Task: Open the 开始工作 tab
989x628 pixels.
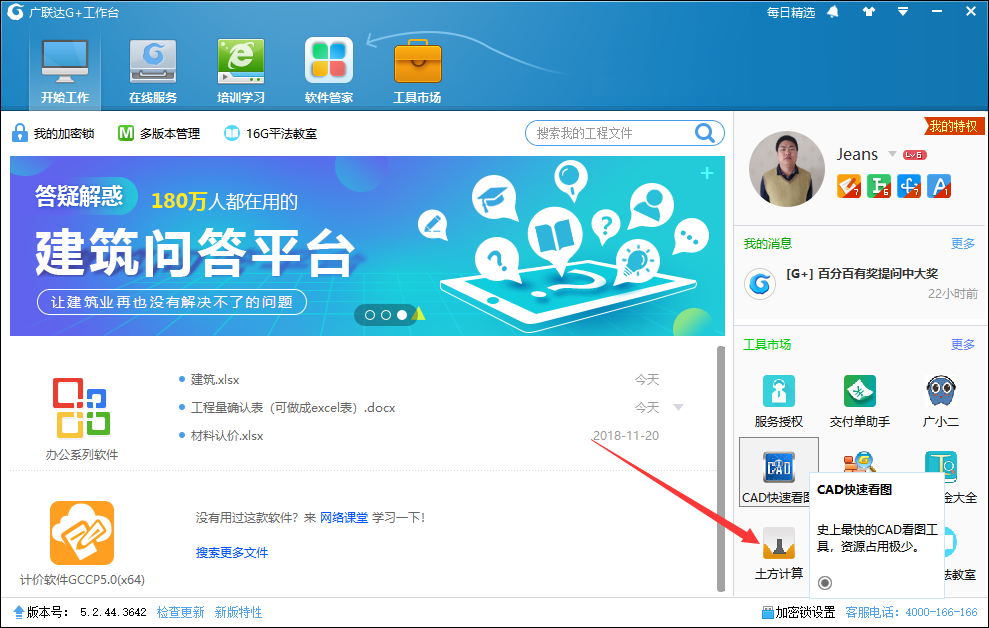Action: [65, 72]
